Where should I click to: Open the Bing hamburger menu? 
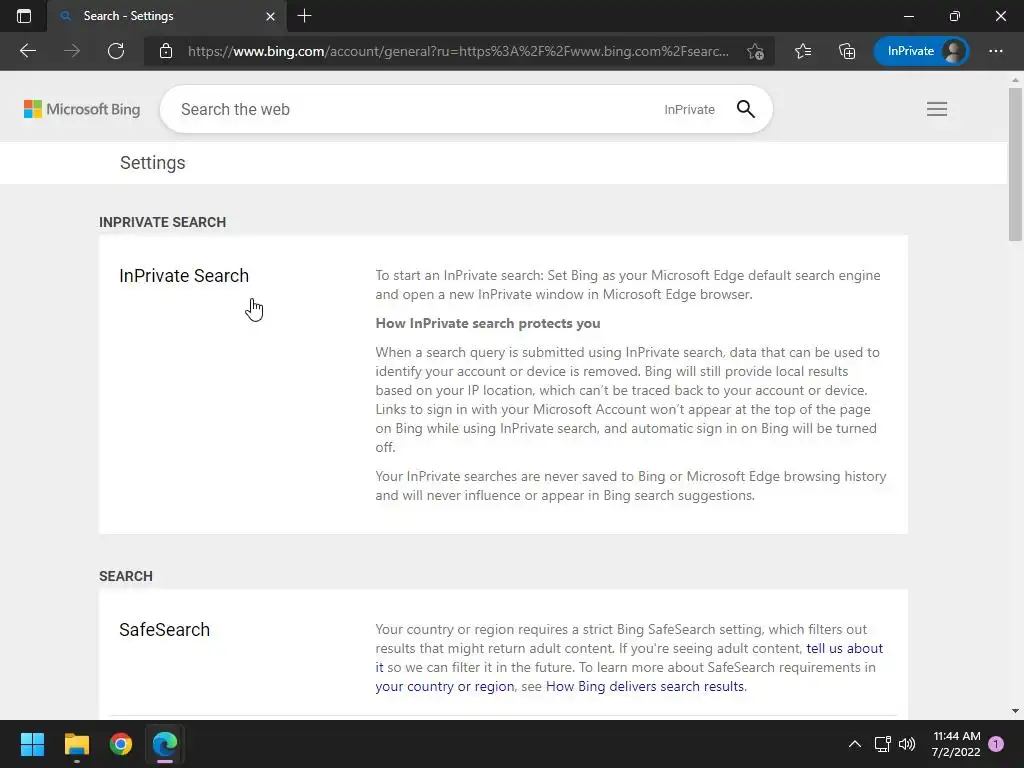[936, 109]
